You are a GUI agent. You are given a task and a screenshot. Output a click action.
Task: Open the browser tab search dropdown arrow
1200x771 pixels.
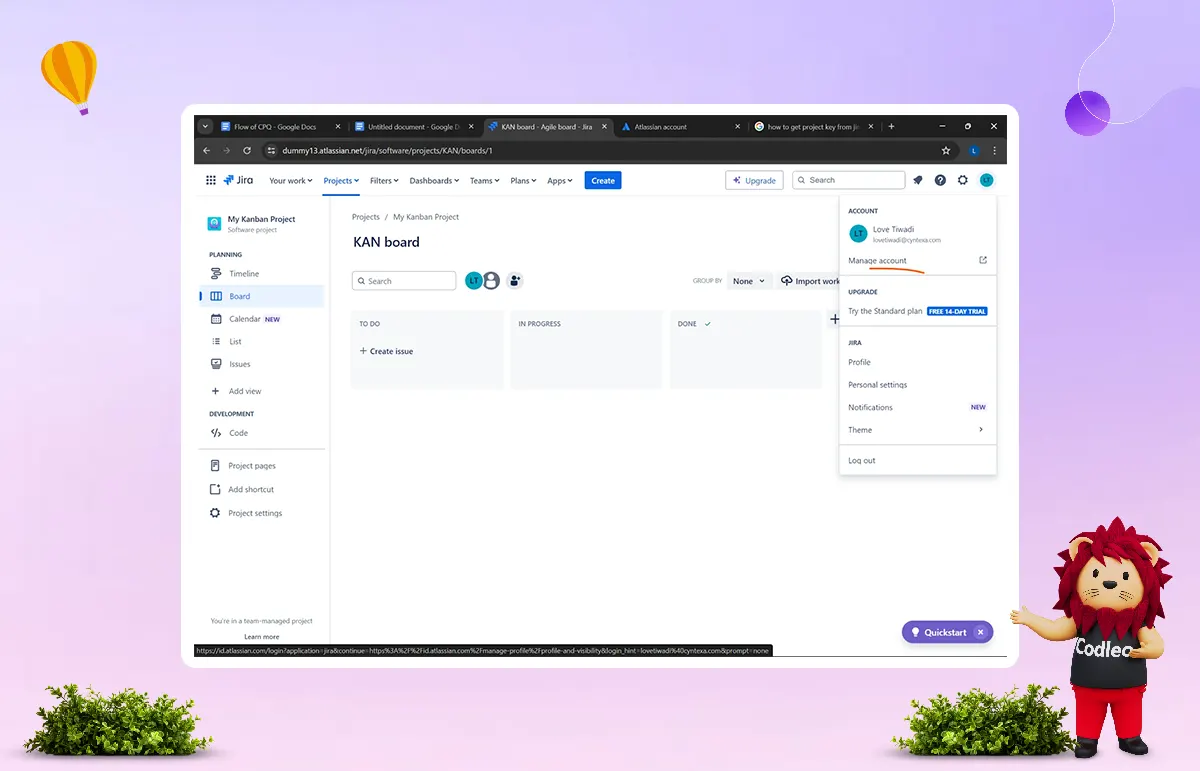(x=206, y=127)
